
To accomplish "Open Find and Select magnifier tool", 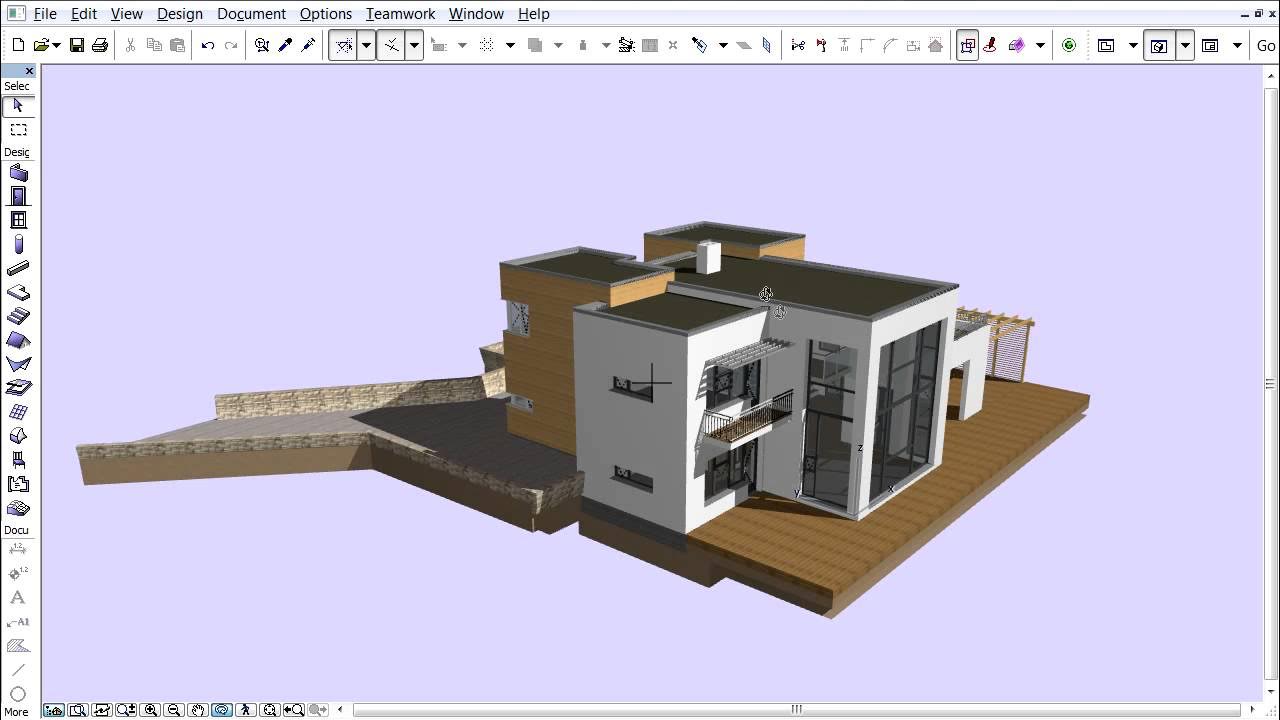I will tap(262, 45).
